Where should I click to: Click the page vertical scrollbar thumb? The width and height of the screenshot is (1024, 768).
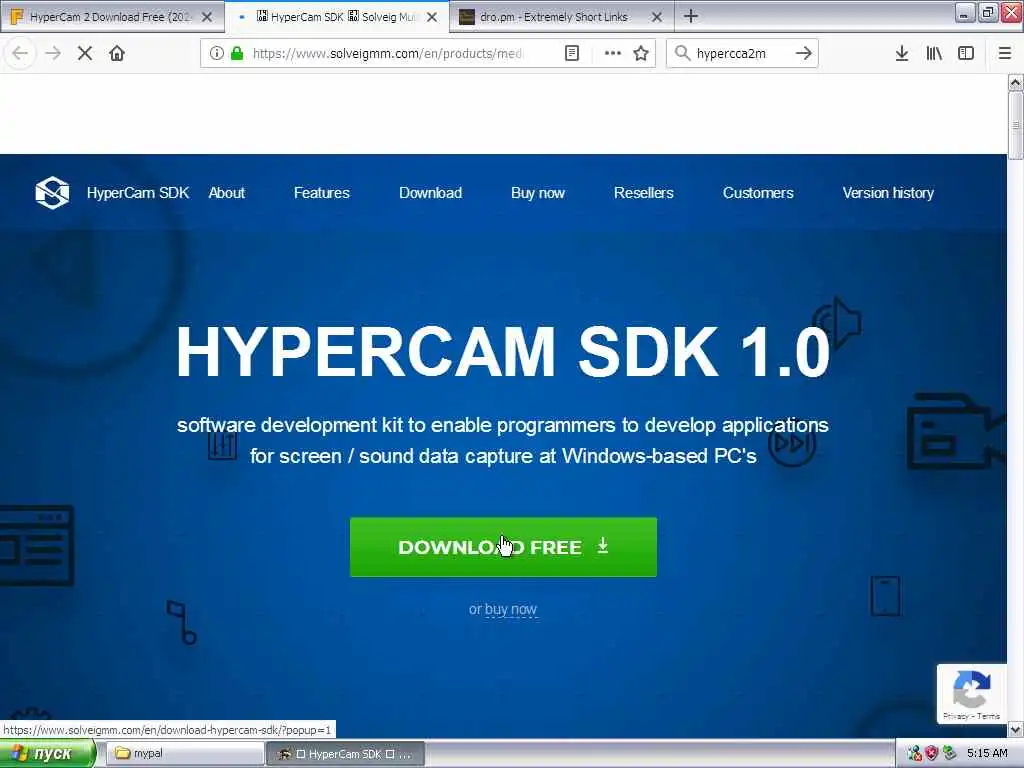click(1016, 125)
